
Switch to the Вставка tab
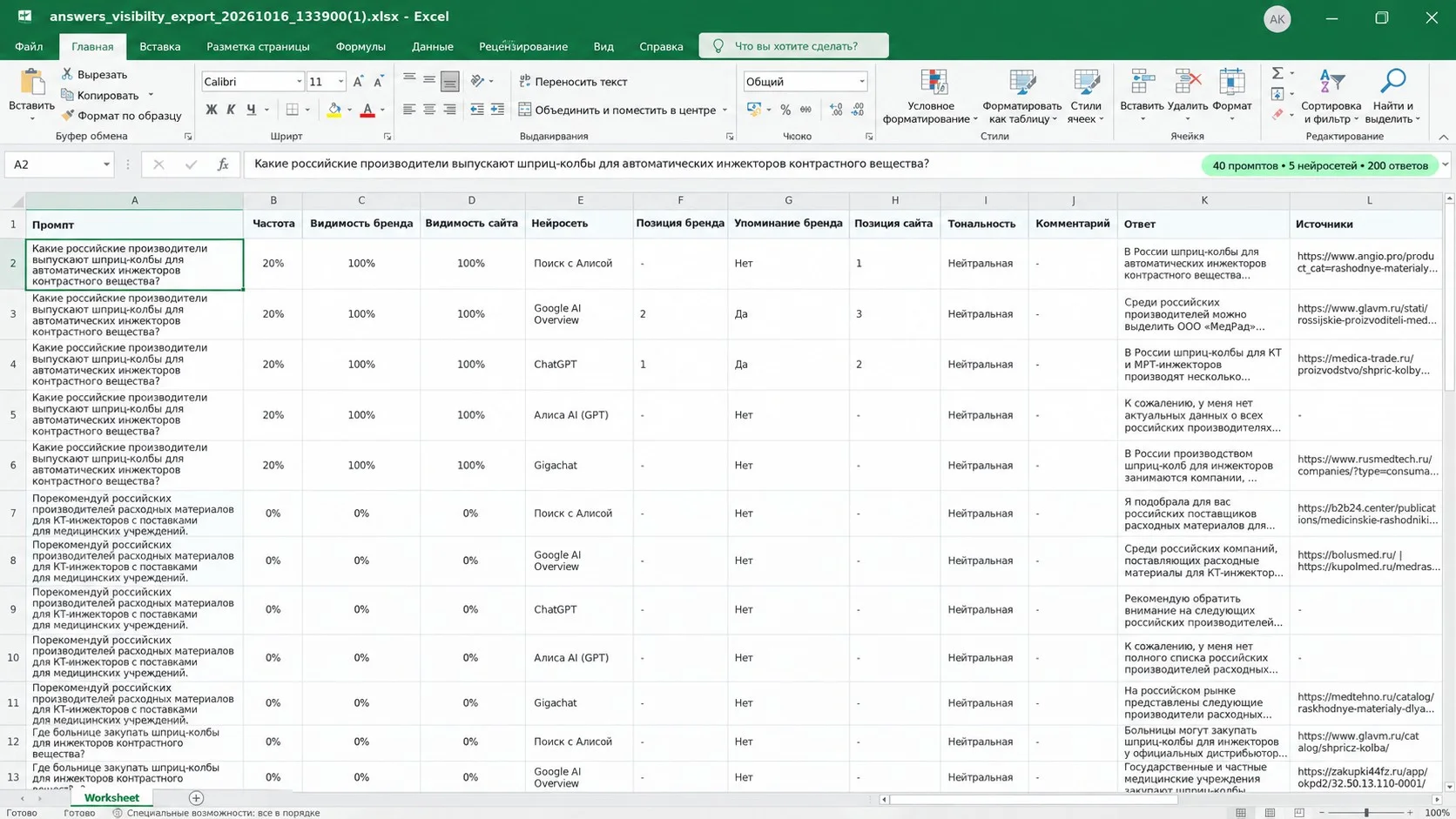[160, 46]
